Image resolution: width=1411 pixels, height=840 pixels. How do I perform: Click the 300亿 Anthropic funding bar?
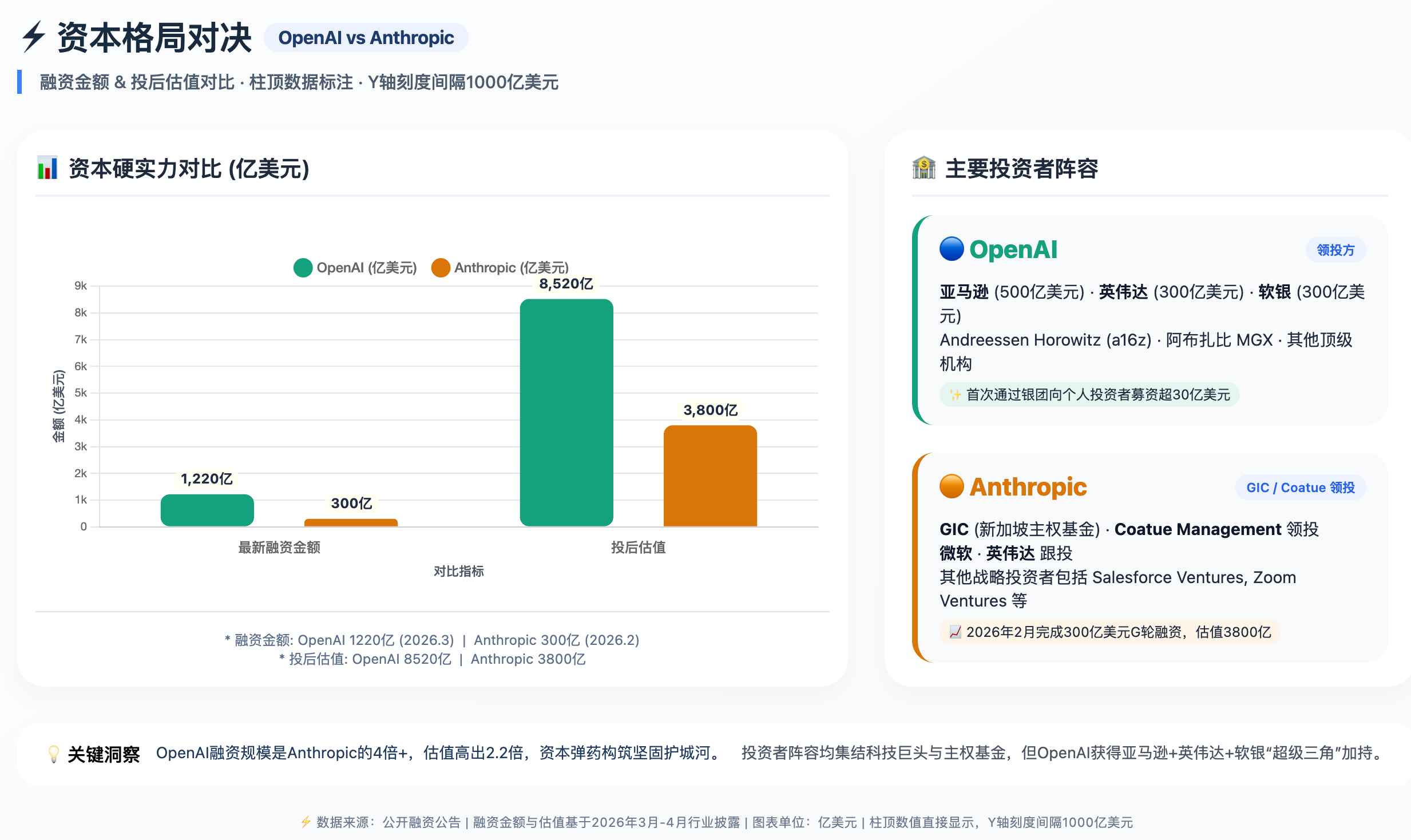(351, 522)
